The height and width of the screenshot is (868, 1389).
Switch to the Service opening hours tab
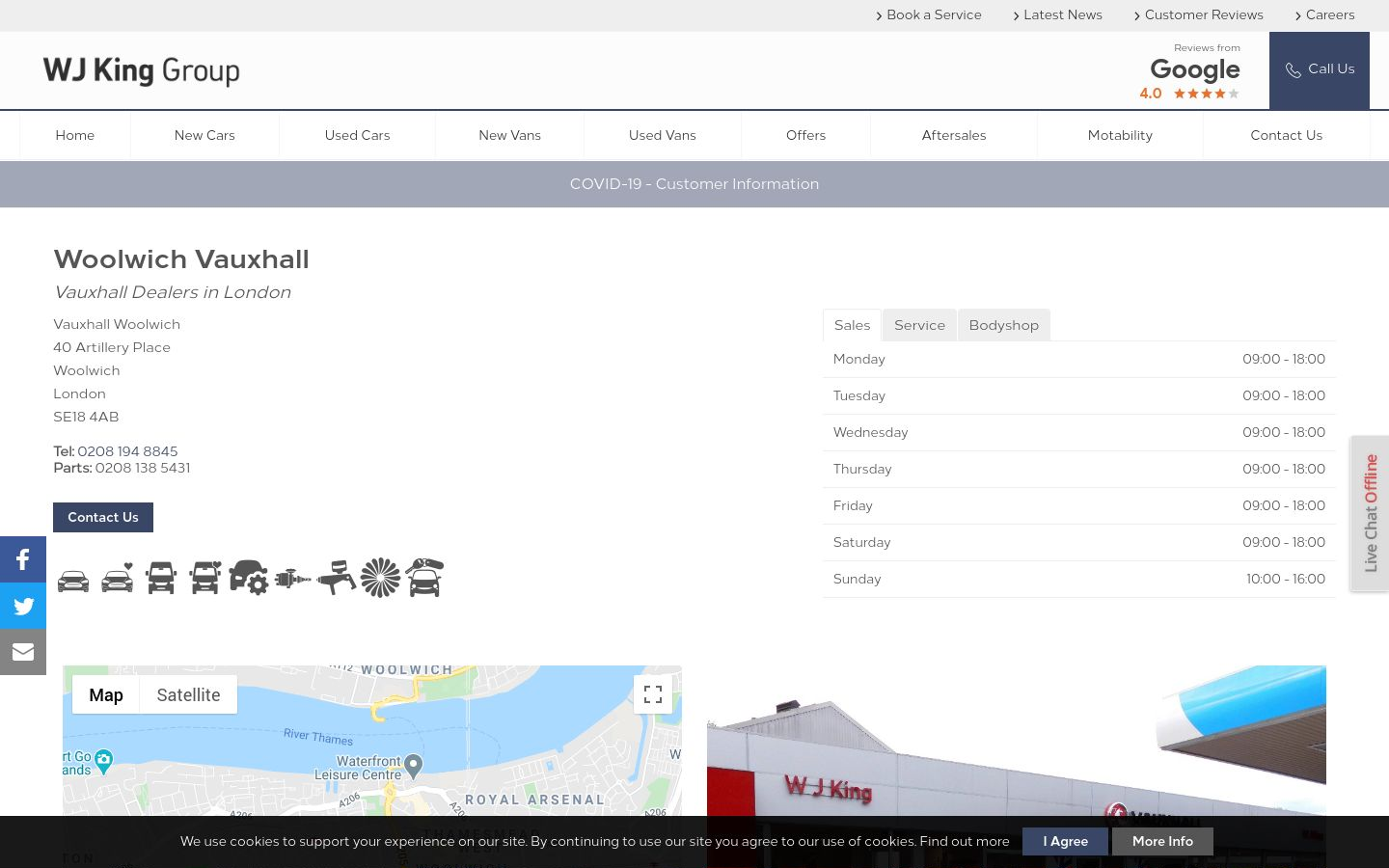(x=919, y=325)
